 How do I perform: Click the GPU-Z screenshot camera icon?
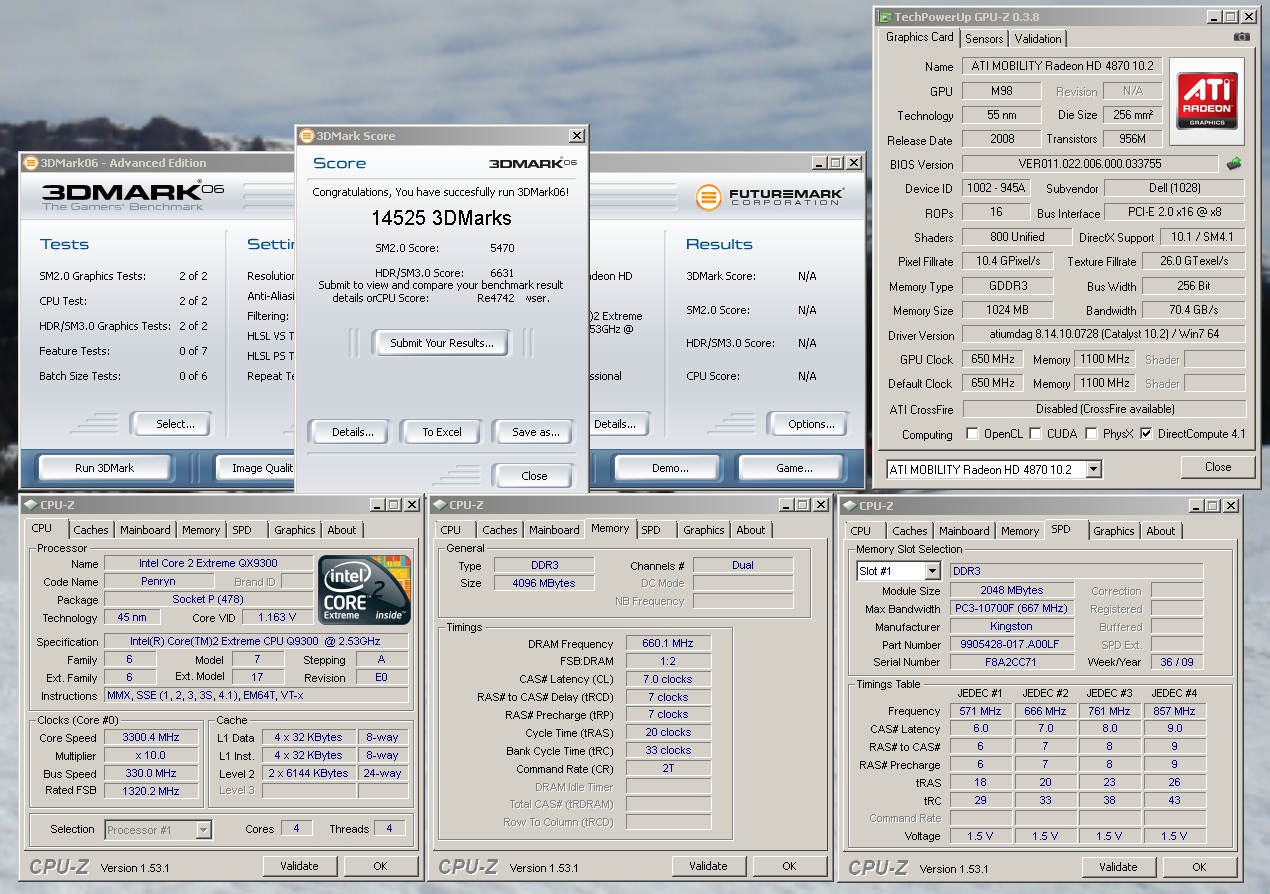click(x=1241, y=37)
